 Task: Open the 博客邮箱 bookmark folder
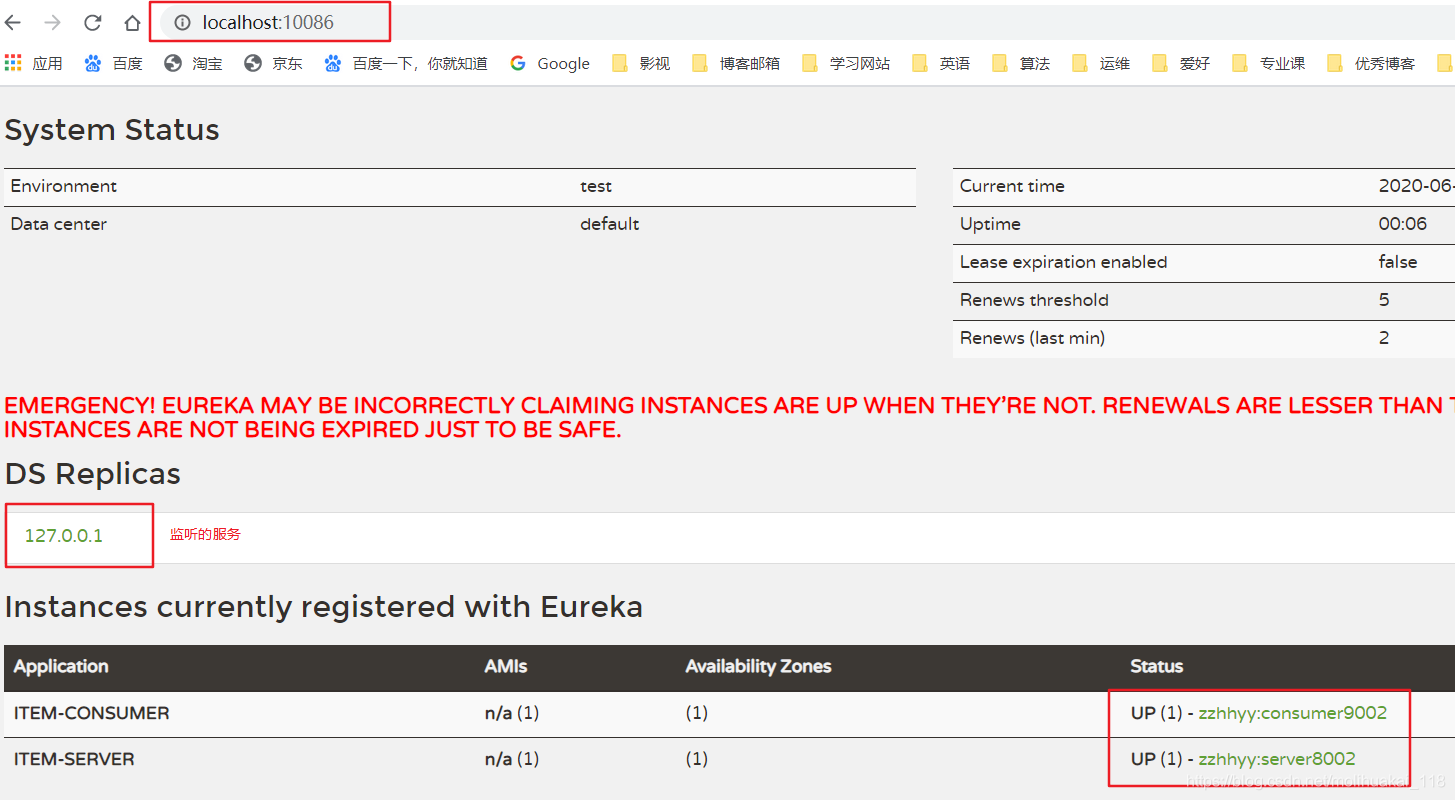[x=736, y=63]
